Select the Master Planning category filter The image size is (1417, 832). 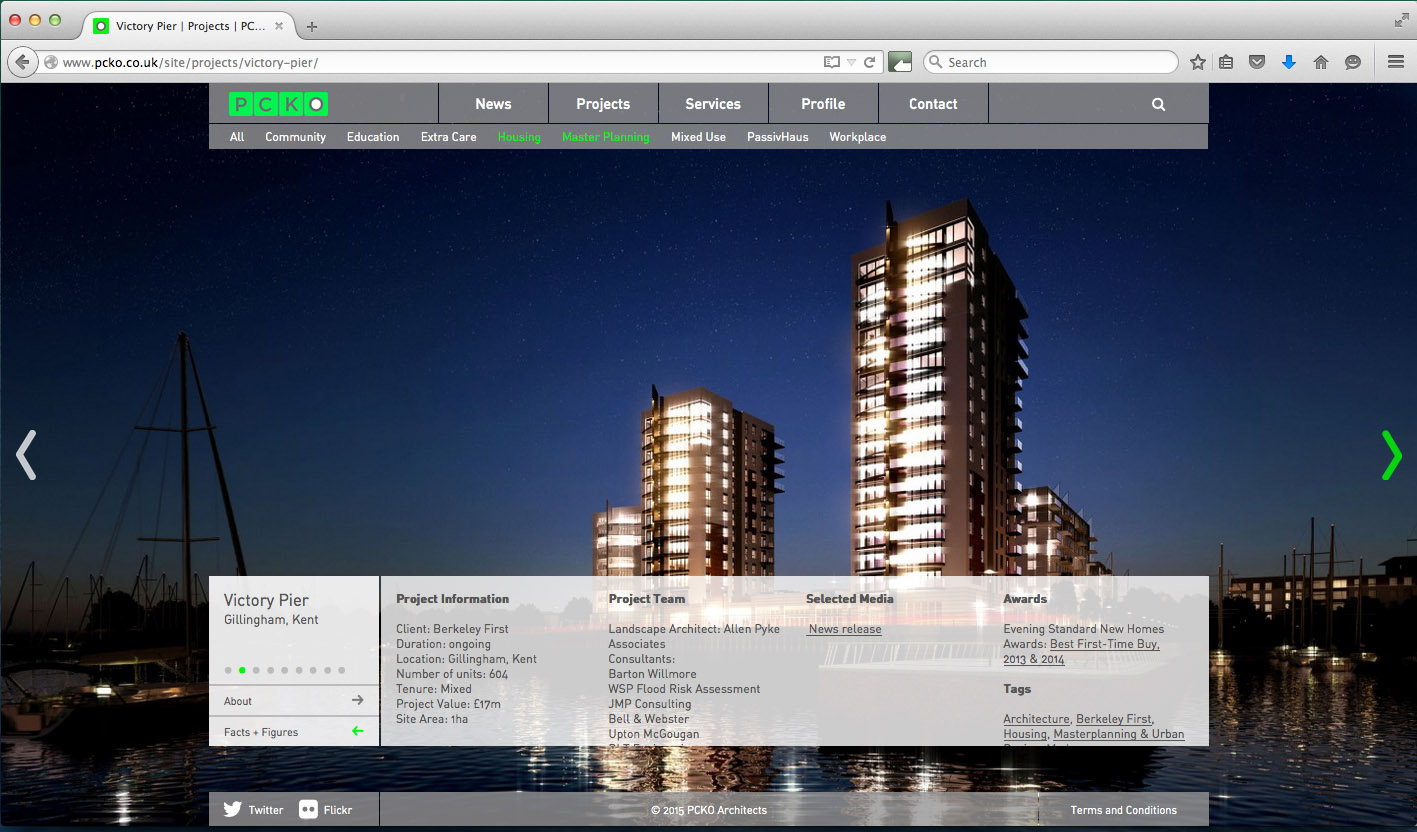[x=605, y=137]
